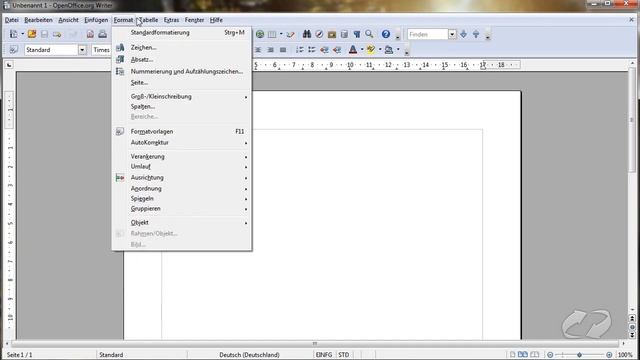Open Background Color dropdown arrow

pyautogui.click(x=398, y=50)
